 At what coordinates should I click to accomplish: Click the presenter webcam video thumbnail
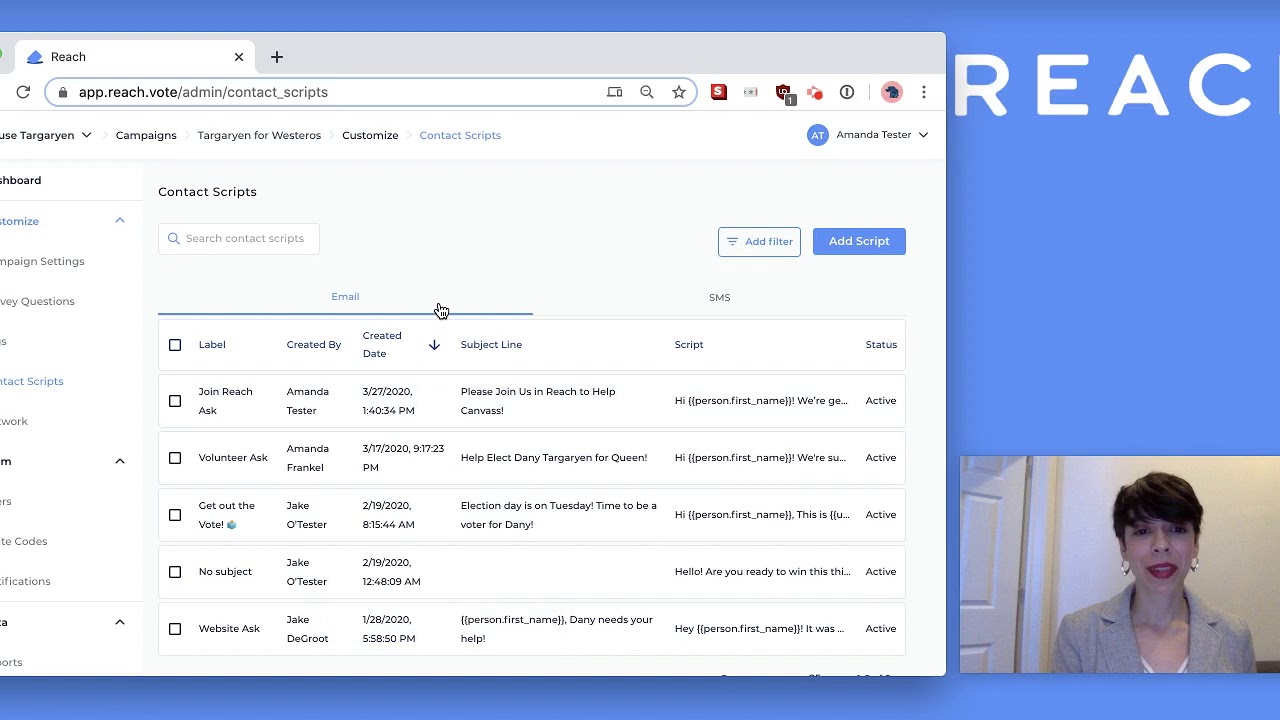[1120, 565]
